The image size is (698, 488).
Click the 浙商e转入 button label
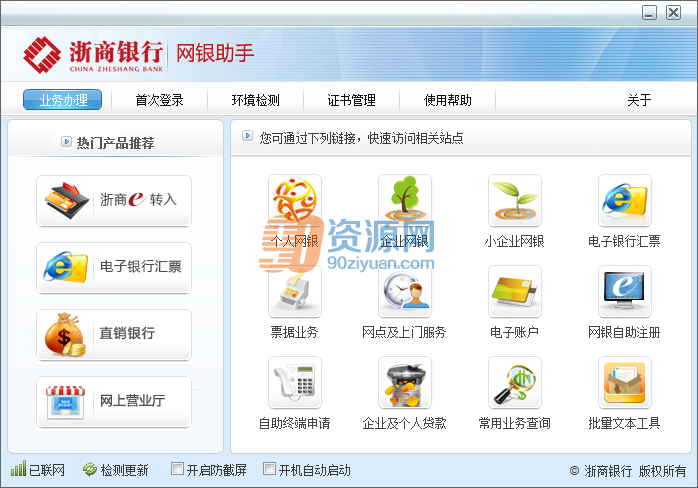[x=138, y=199]
